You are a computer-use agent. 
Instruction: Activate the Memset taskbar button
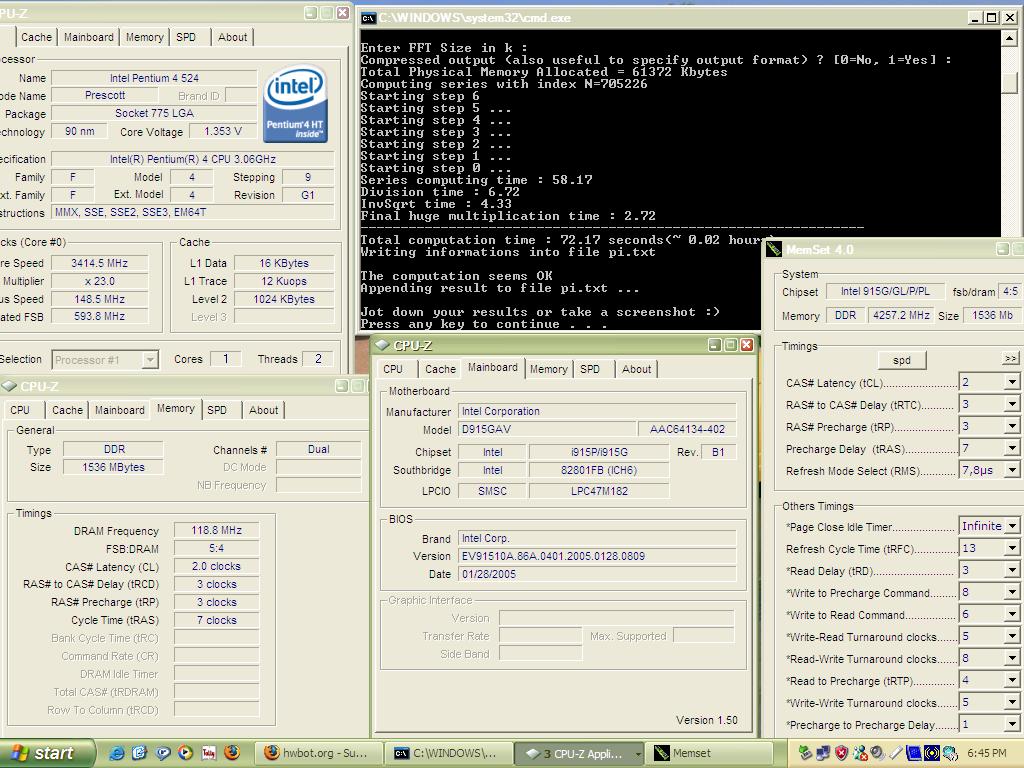(709, 753)
